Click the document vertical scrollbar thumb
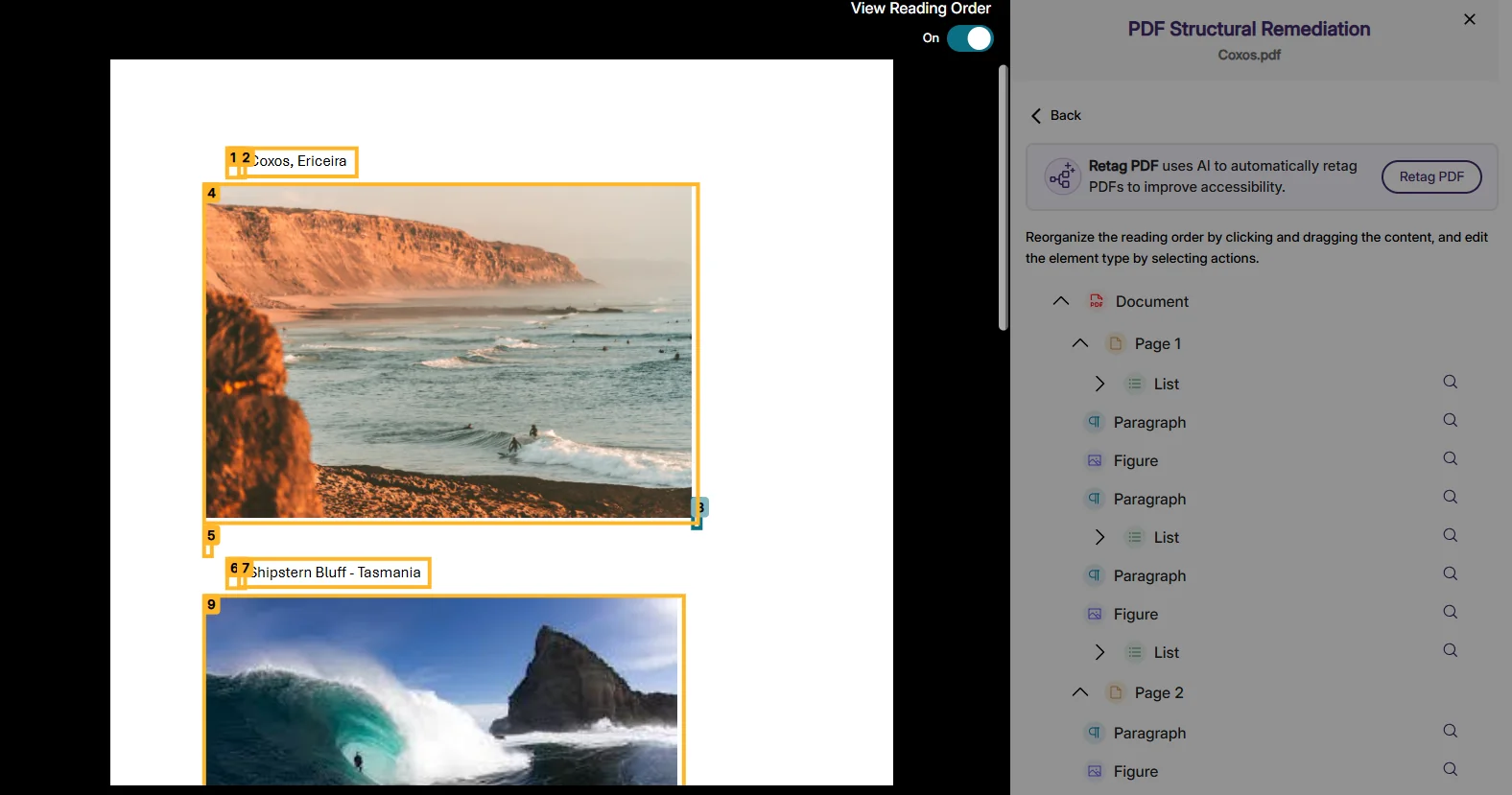Viewport: 1512px width, 795px height. click(1003, 197)
